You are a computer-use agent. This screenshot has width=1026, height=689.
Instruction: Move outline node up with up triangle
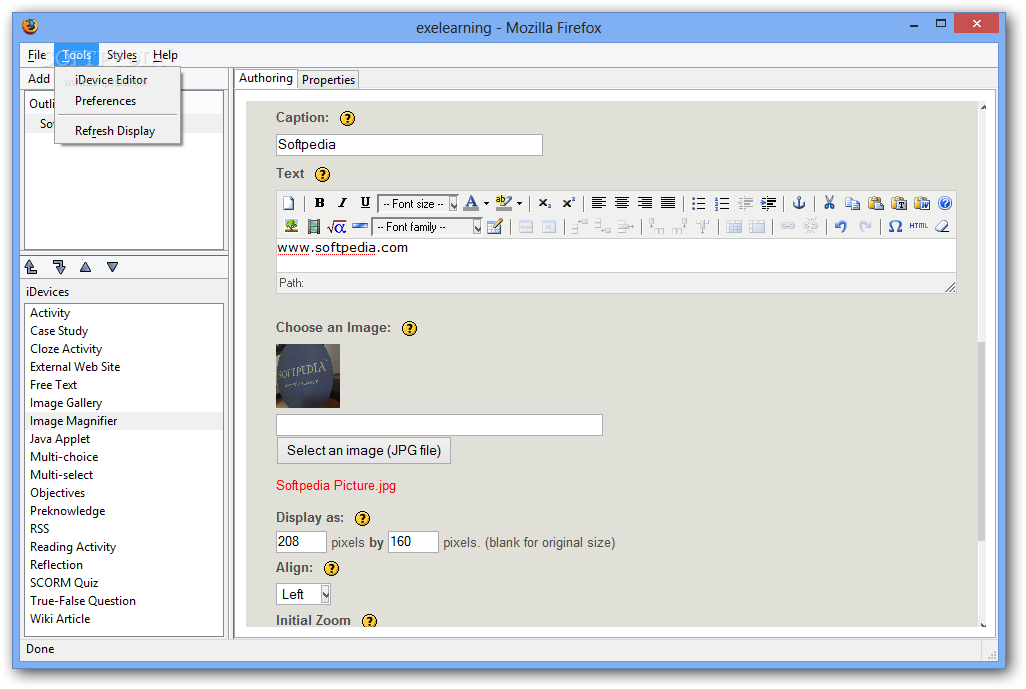(86, 267)
